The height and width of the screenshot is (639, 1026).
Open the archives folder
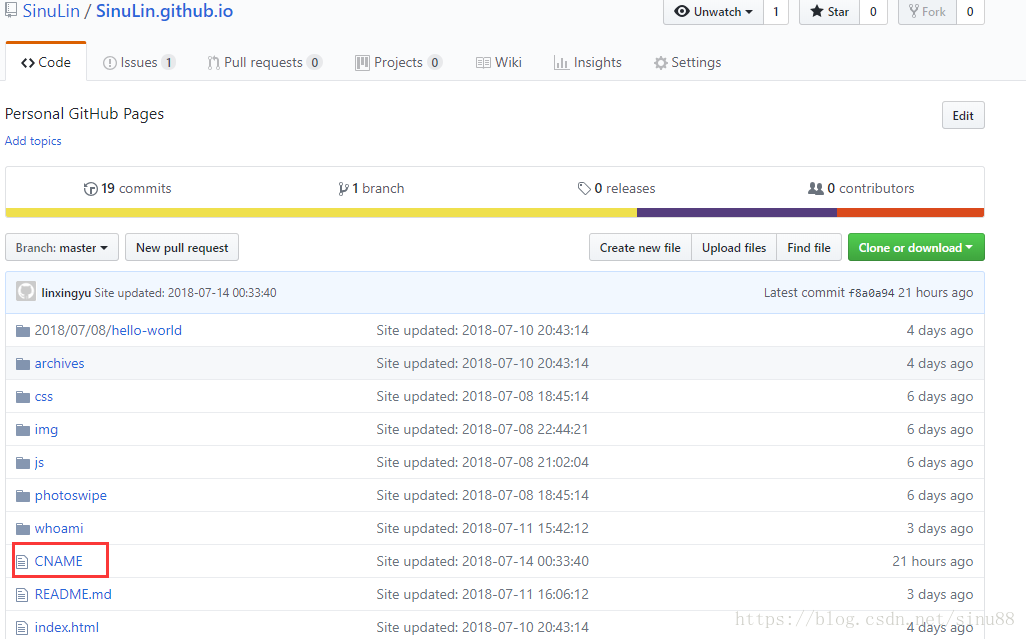[60, 364]
